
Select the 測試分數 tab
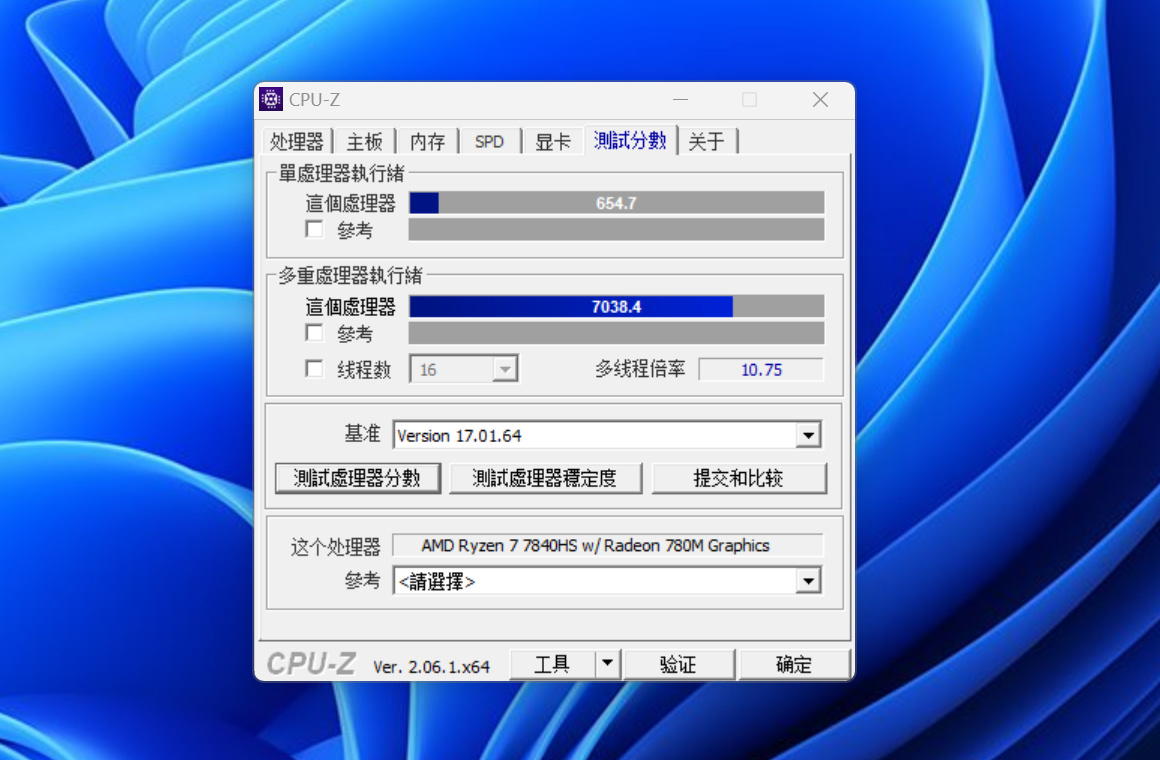pyautogui.click(x=630, y=140)
